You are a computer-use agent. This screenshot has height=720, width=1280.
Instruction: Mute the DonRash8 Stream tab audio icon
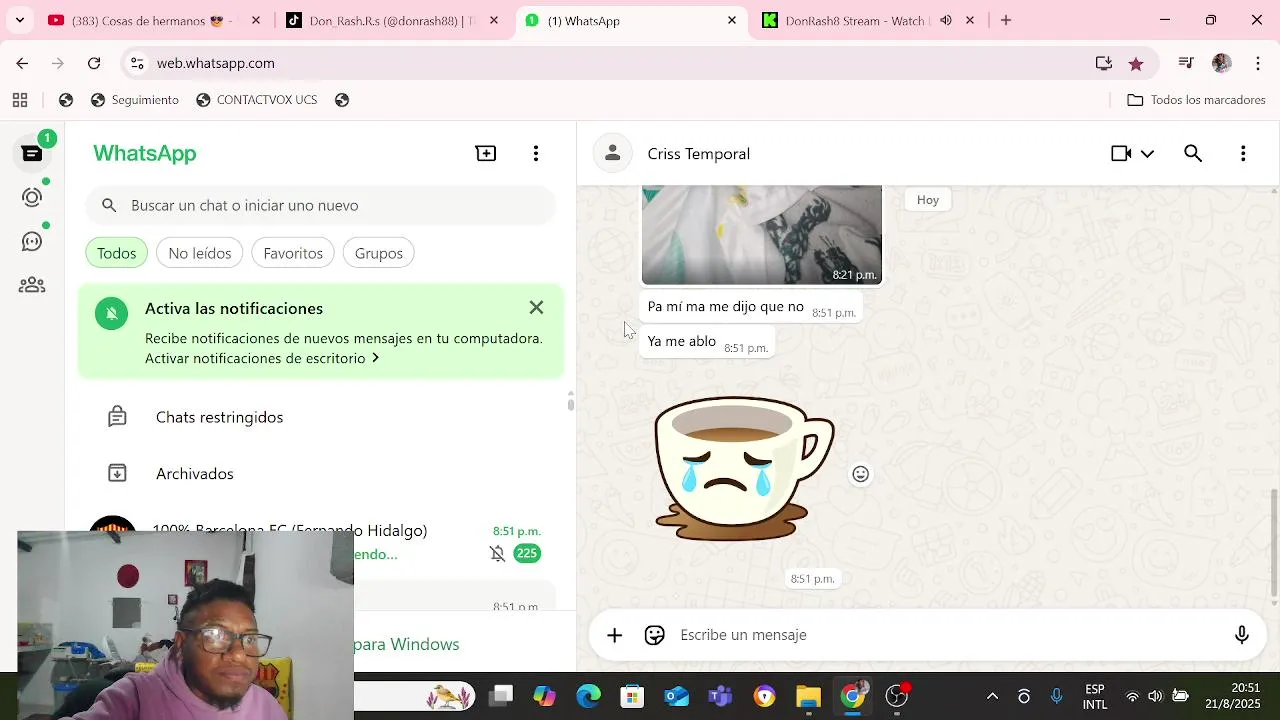point(946,20)
